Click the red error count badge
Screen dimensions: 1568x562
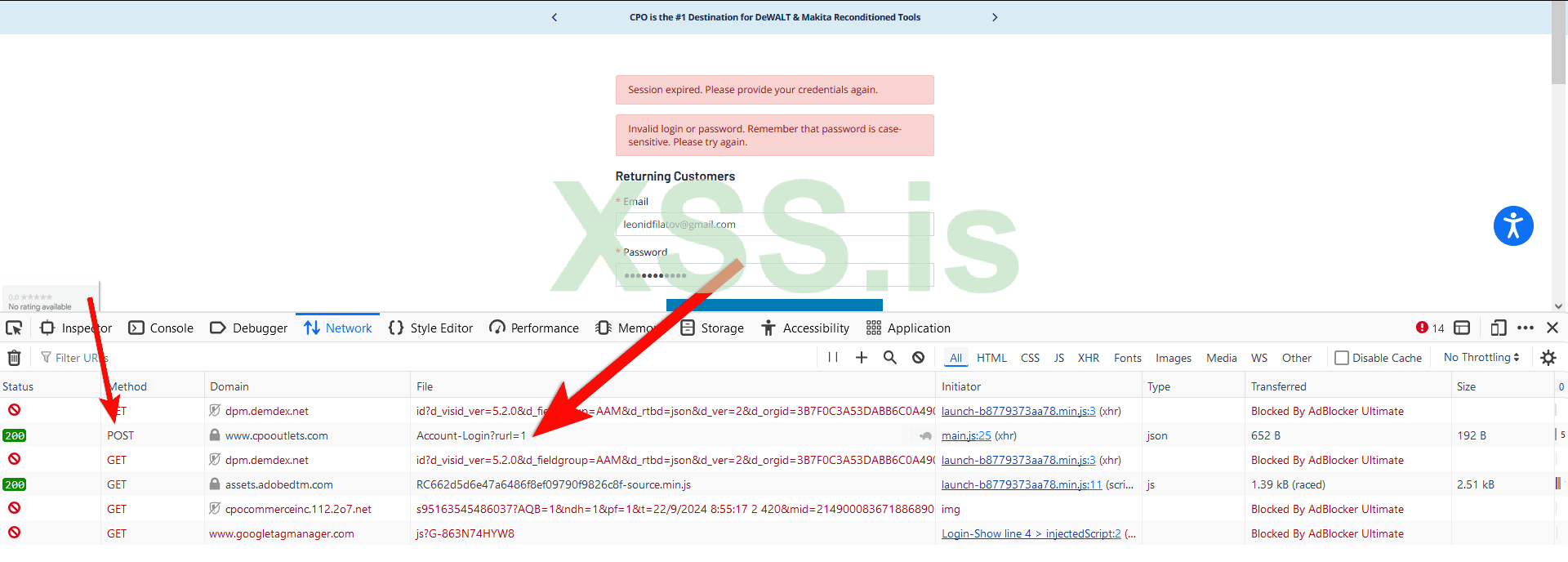[x=1430, y=328]
